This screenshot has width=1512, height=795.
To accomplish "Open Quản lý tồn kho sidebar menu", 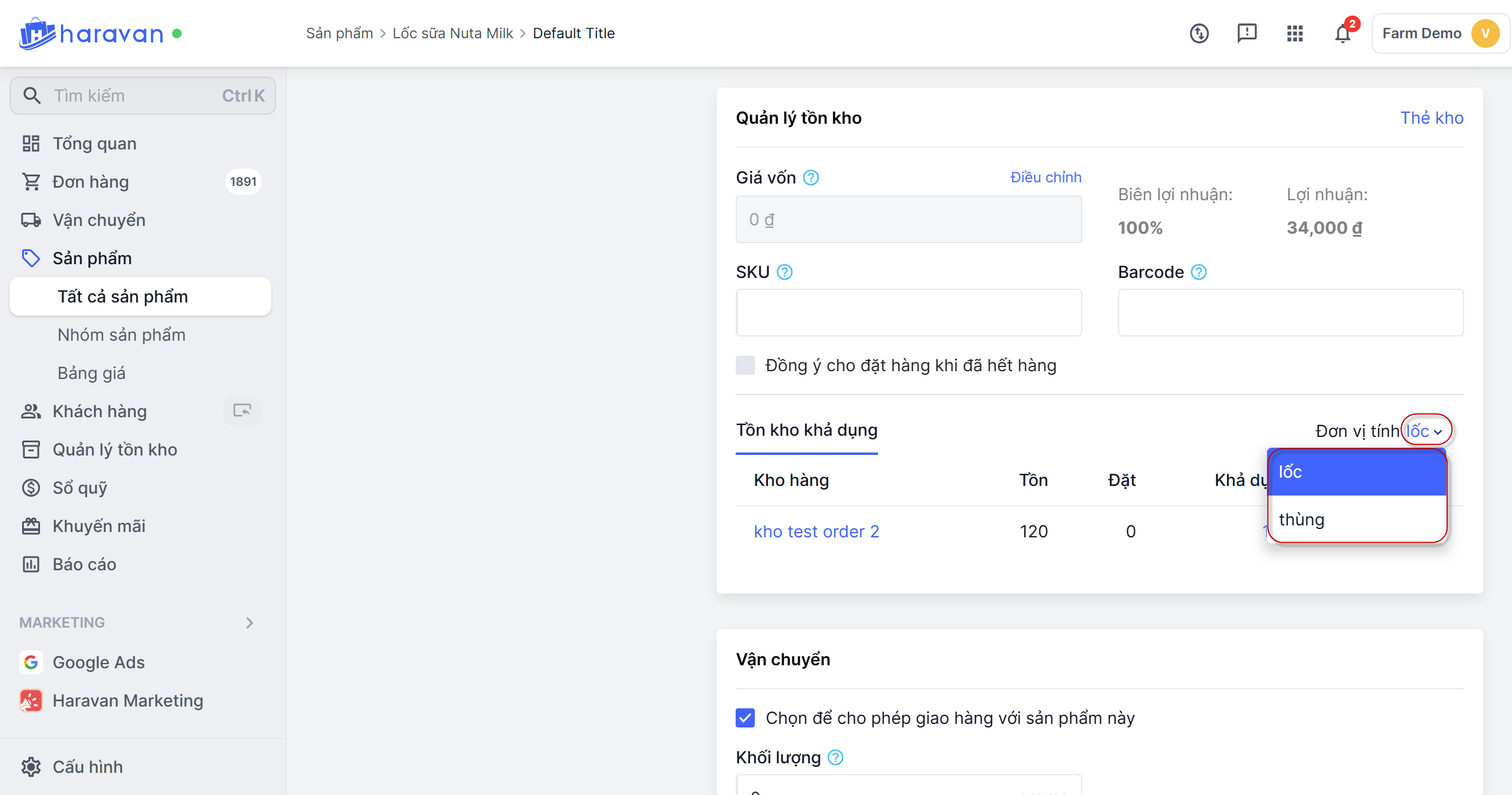I will [115, 450].
